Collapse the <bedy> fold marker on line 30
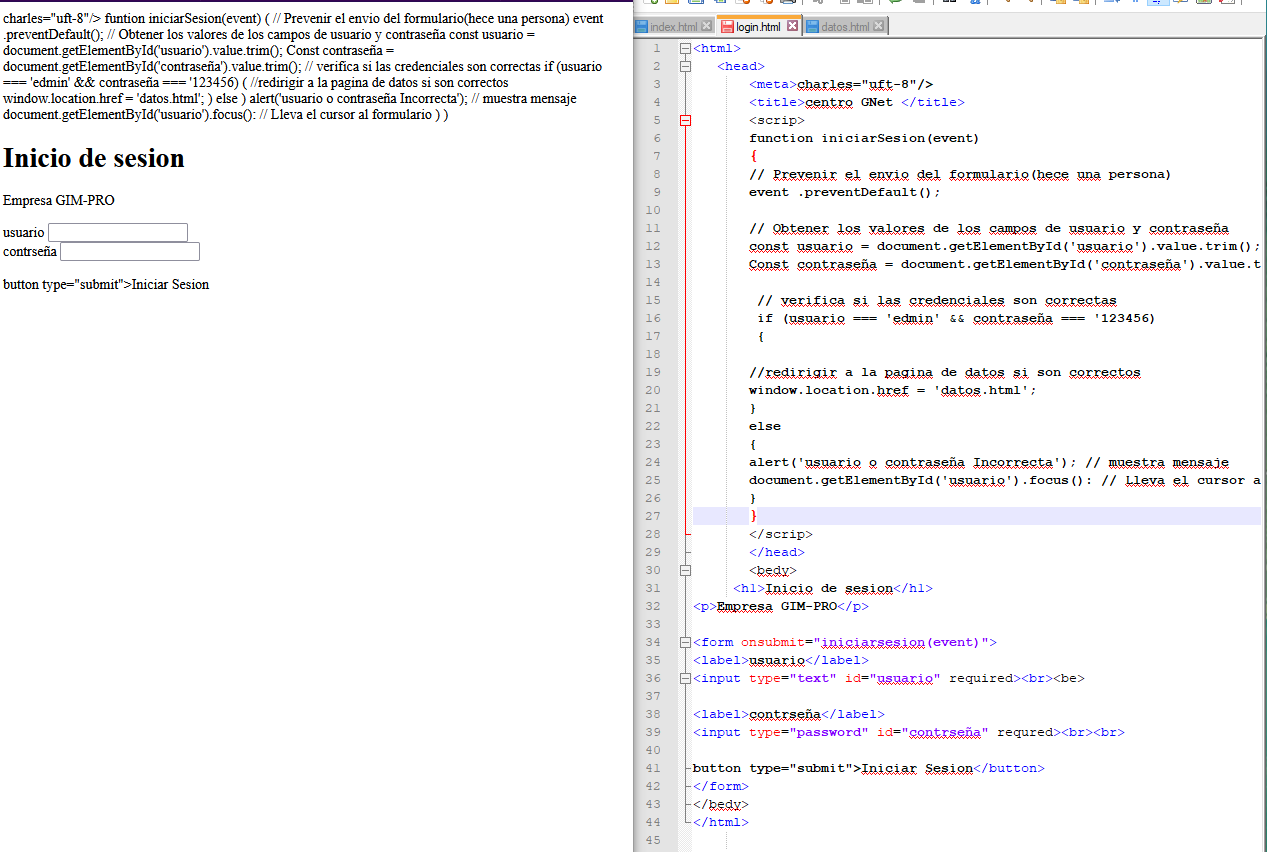The image size is (1267, 852). [x=685, y=570]
